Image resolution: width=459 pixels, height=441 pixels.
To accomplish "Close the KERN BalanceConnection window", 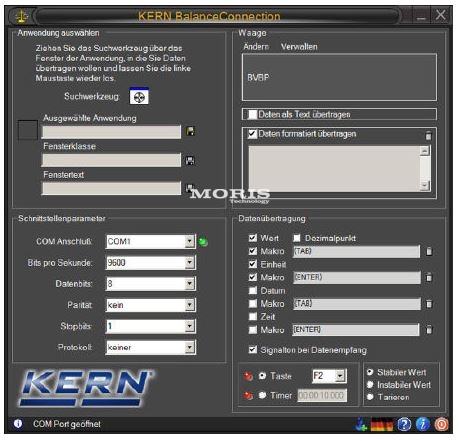I will [x=441, y=15].
